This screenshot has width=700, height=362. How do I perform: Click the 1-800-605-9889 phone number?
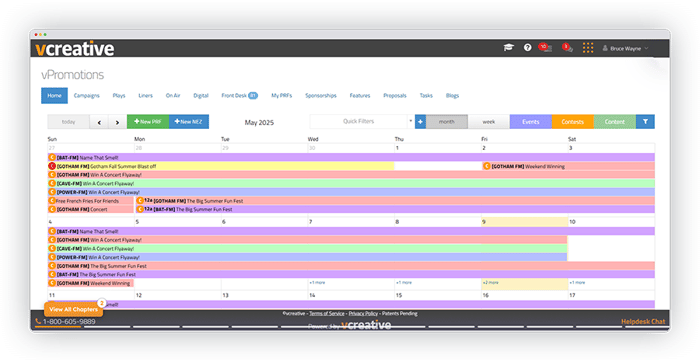(x=69, y=321)
